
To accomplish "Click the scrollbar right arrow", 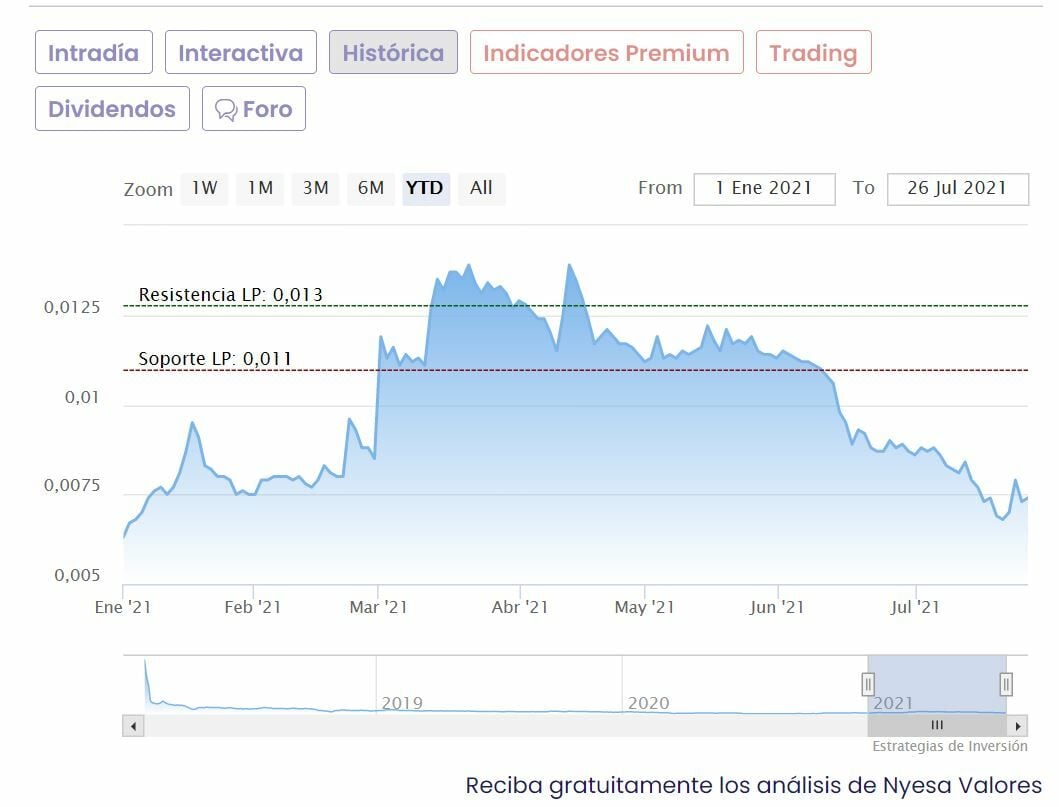I will click(1018, 726).
